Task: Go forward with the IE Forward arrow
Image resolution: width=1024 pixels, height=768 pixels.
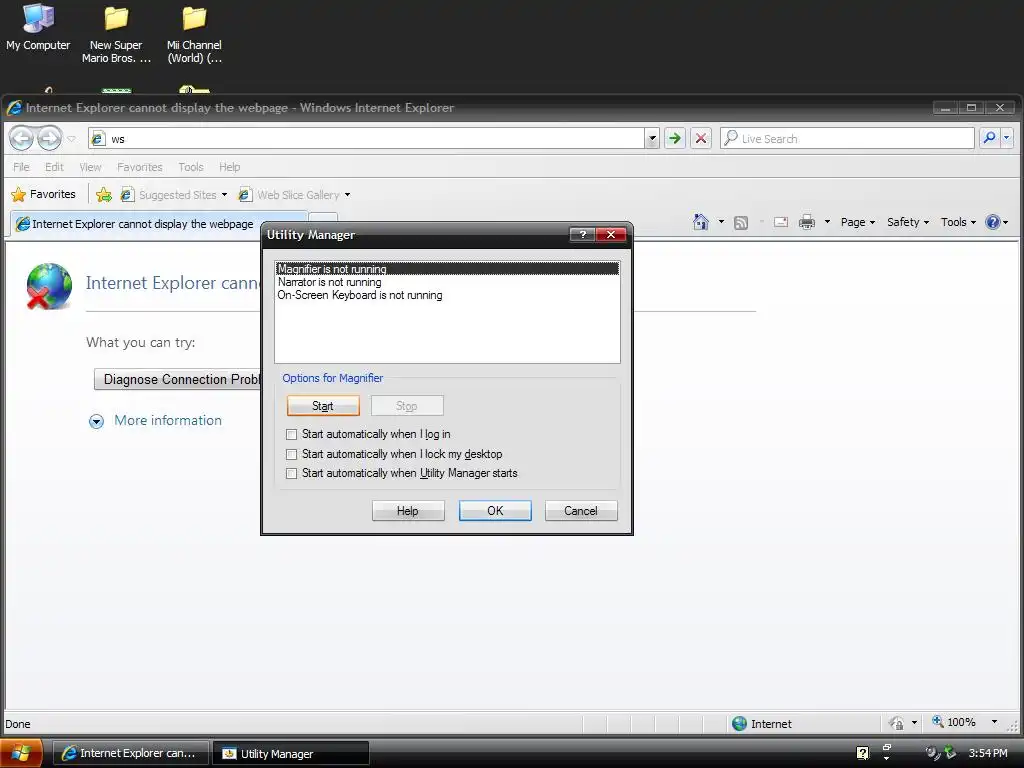Action: point(49,138)
